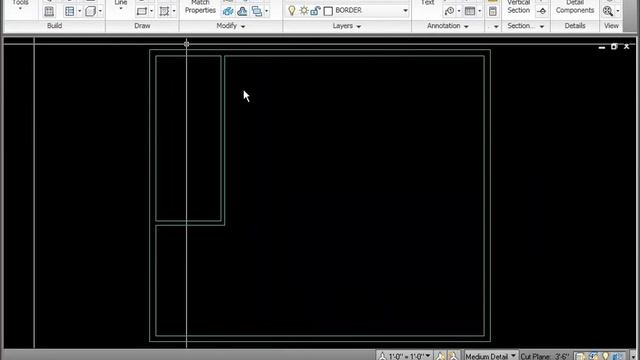The image size is (640, 360).
Task: Toggle the layer lock padlock icon
Action: point(315,11)
